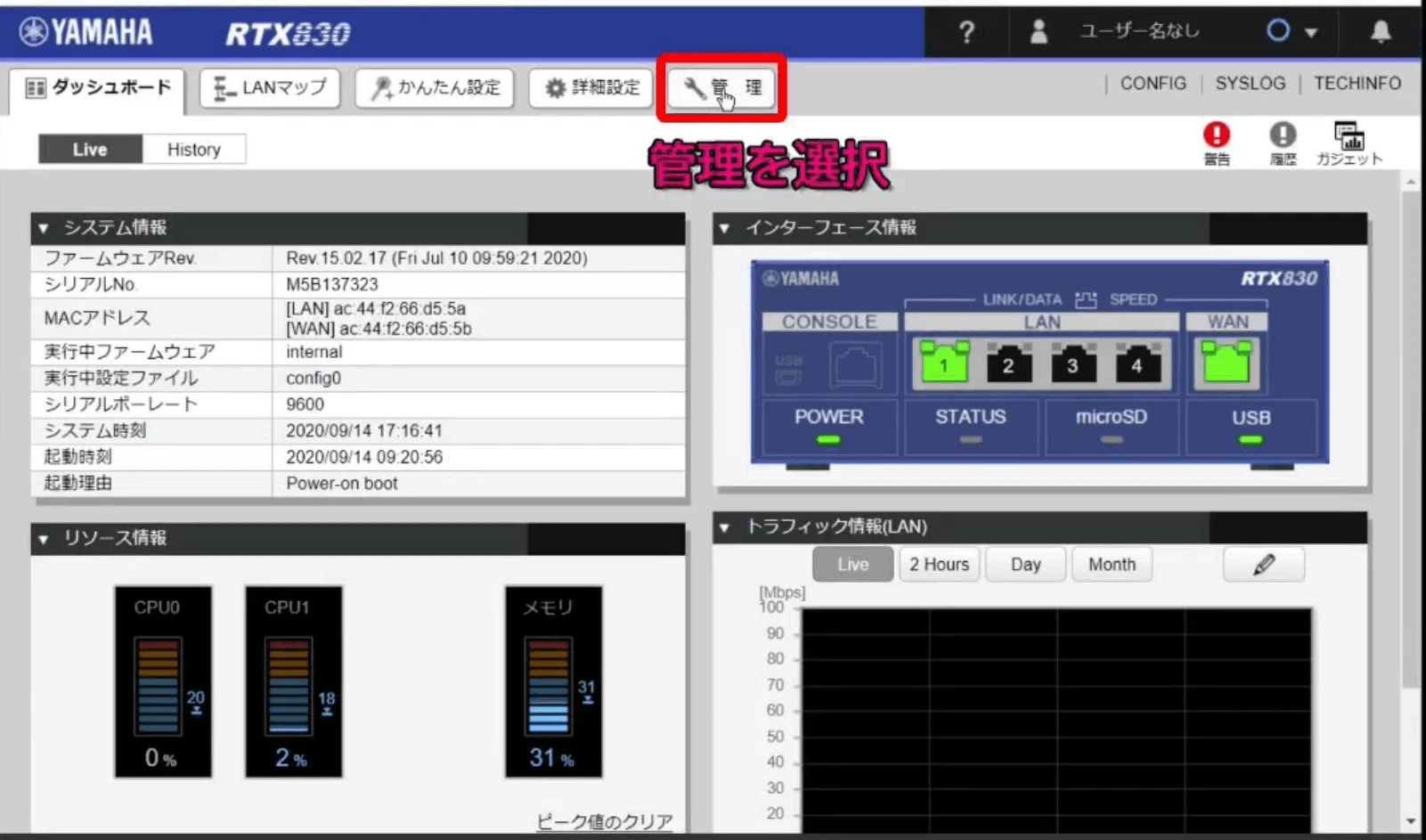Switch to Live view toggle
The height and width of the screenshot is (840, 1426).
tap(90, 150)
